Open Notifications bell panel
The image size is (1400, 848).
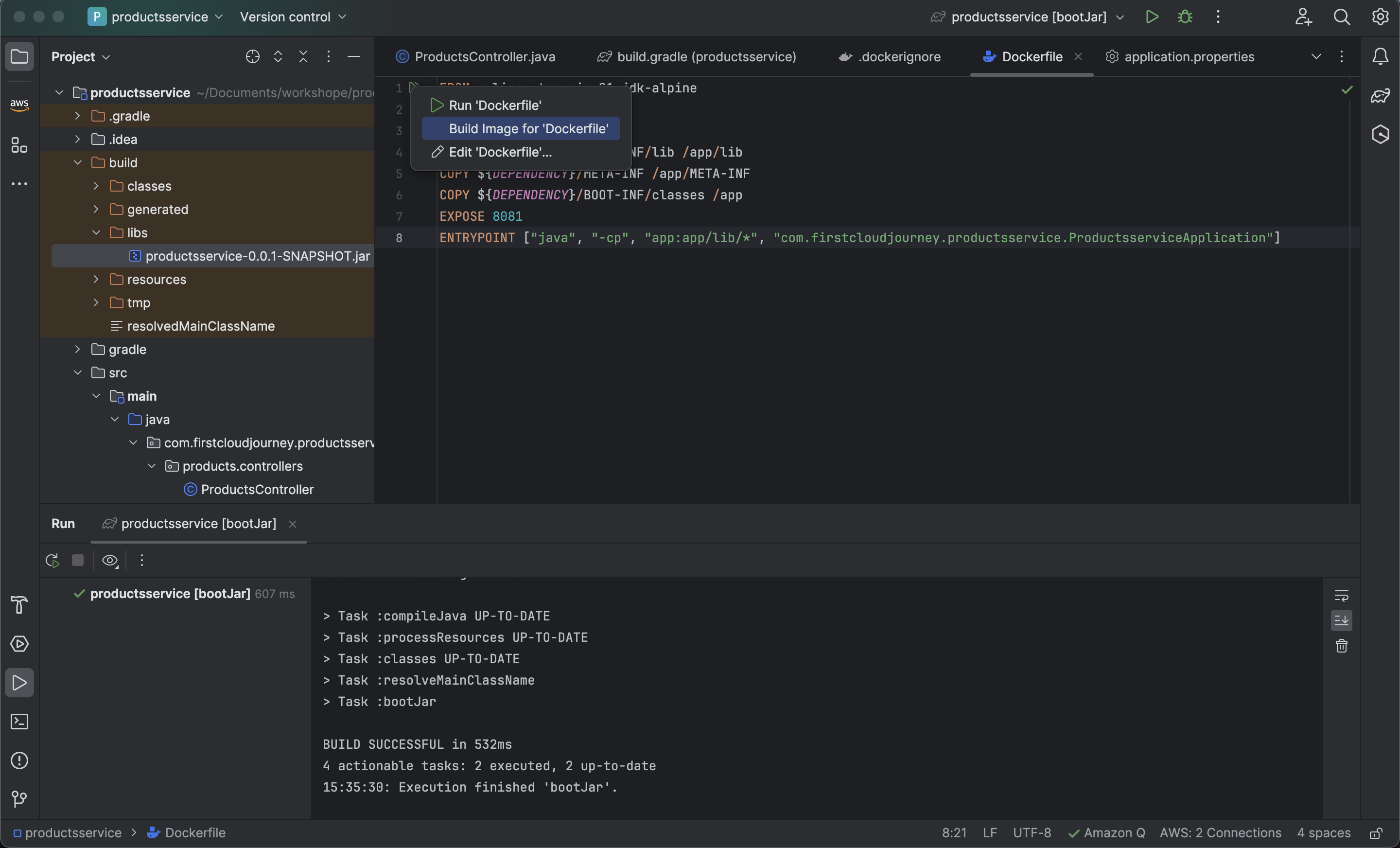[x=1380, y=56]
